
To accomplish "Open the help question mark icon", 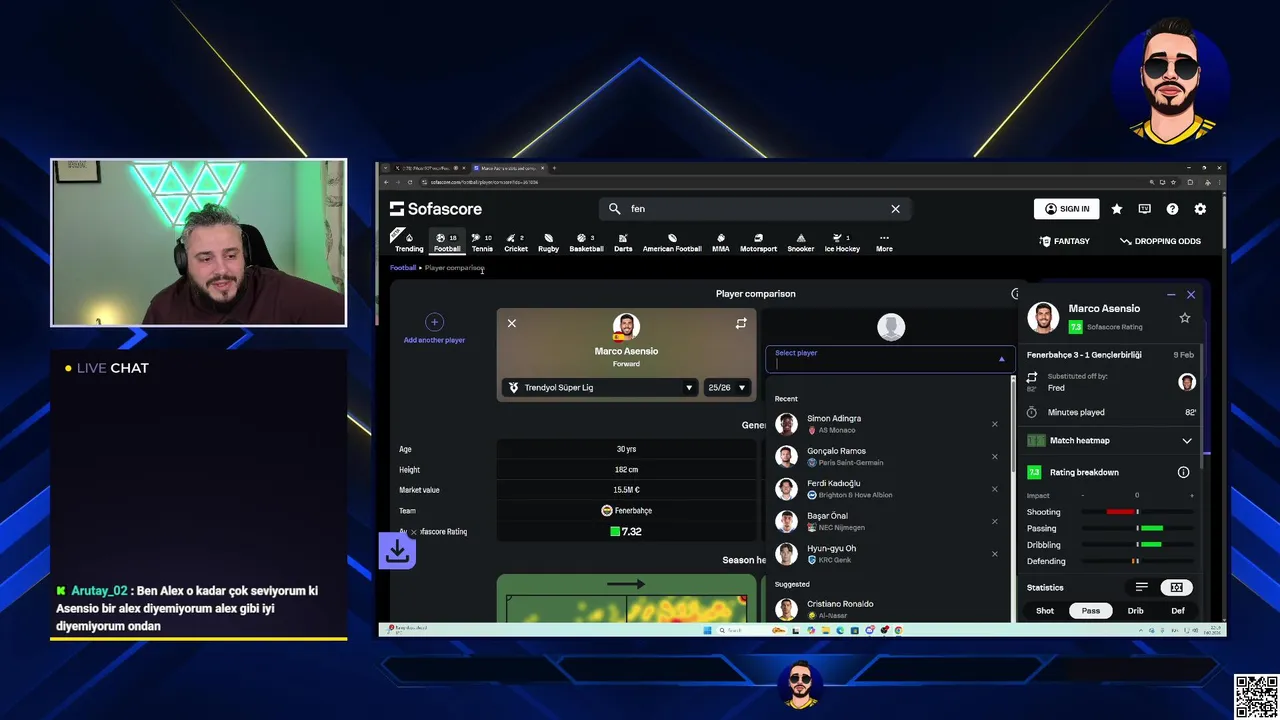I will (1172, 209).
